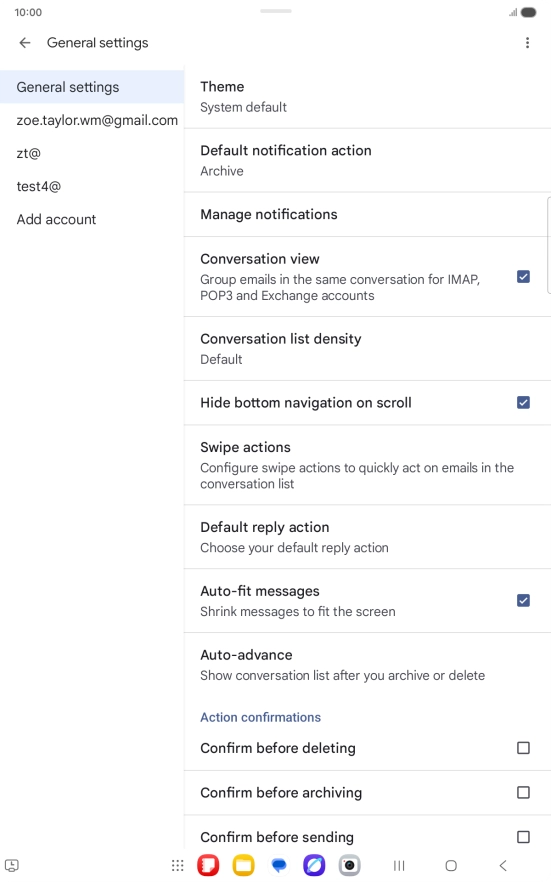Screen dimensions: 551x882
Task: Uncheck Hide bottom navigation on scroll
Action: click(x=523, y=402)
